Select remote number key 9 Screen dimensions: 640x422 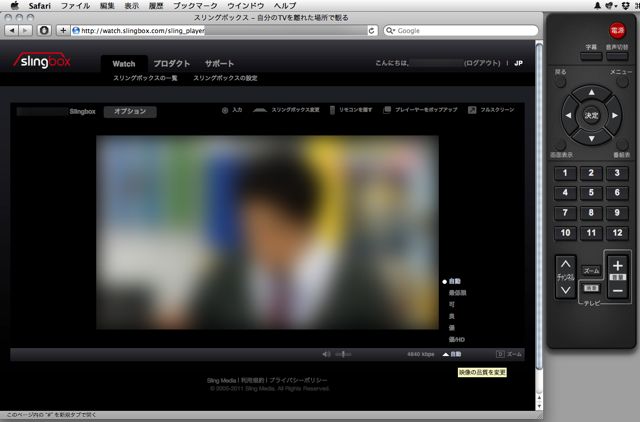point(617,213)
